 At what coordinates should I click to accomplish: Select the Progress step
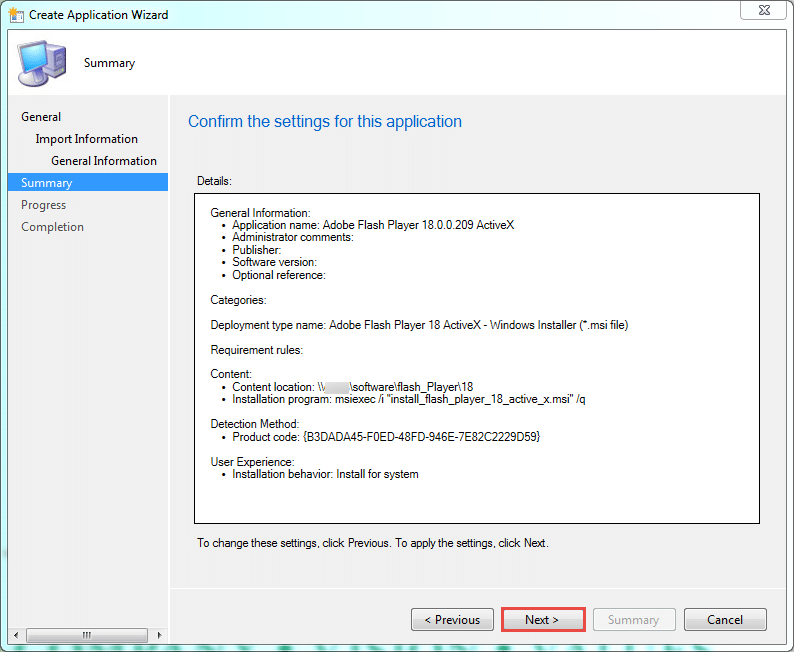click(x=44, y=205)
